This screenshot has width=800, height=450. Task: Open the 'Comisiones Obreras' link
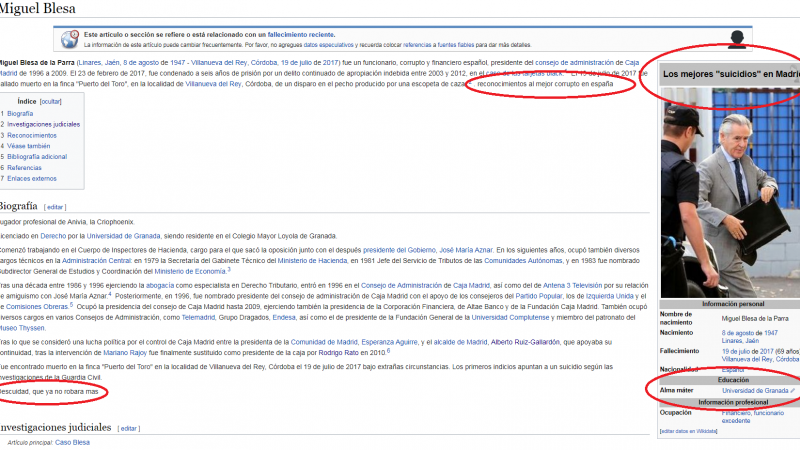tap(37, 307)
